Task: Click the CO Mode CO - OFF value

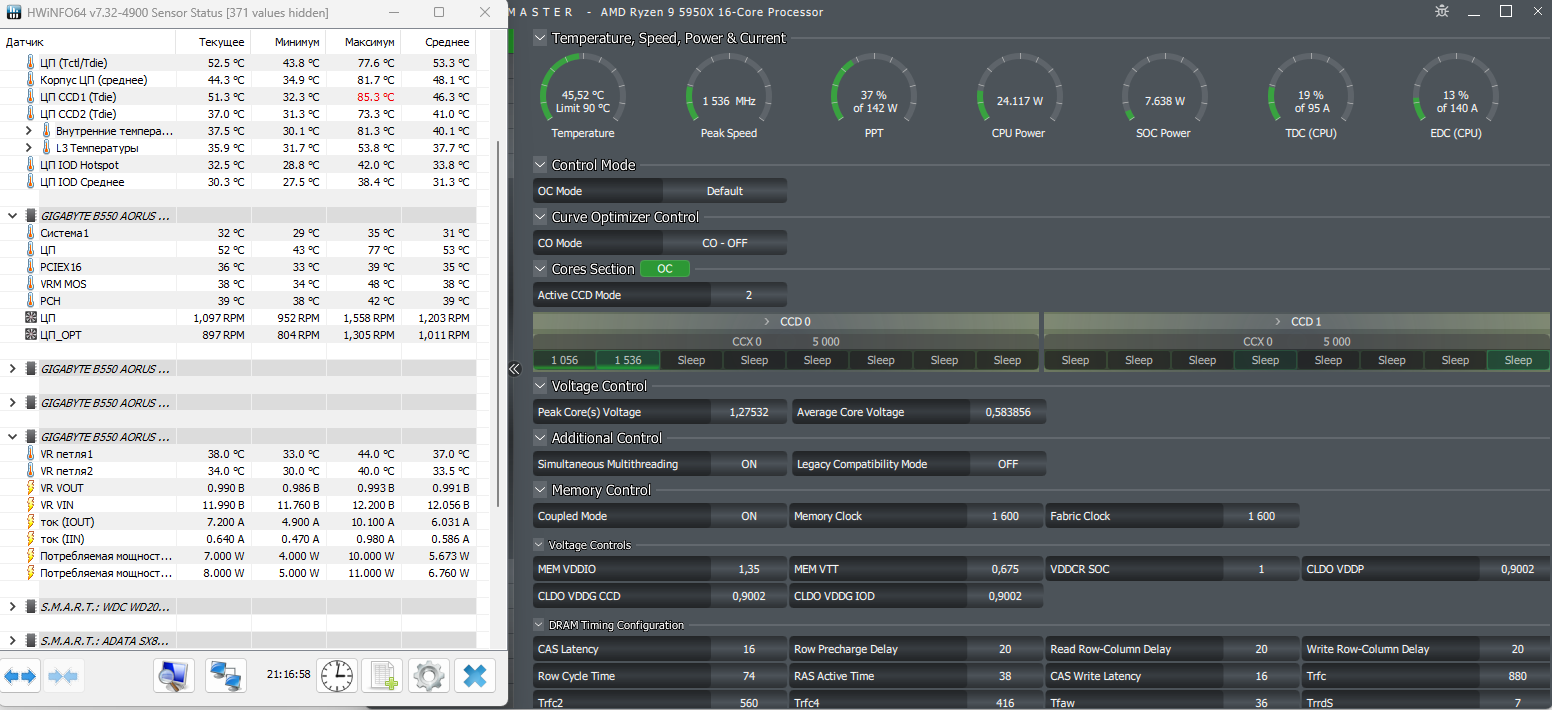Action: click(725, 243)
